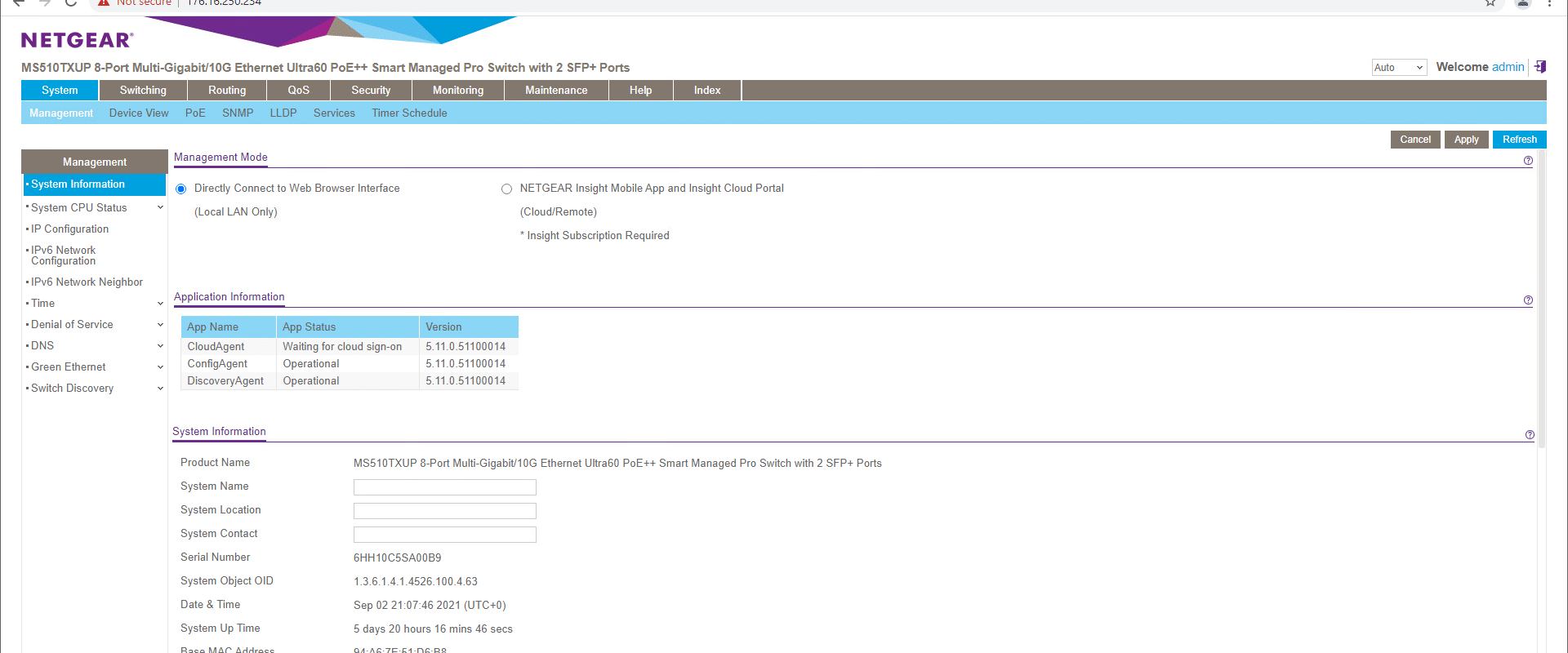Go to Services submenu
The width and height of the screenshot is (1568, 653).
pos(334,113)
